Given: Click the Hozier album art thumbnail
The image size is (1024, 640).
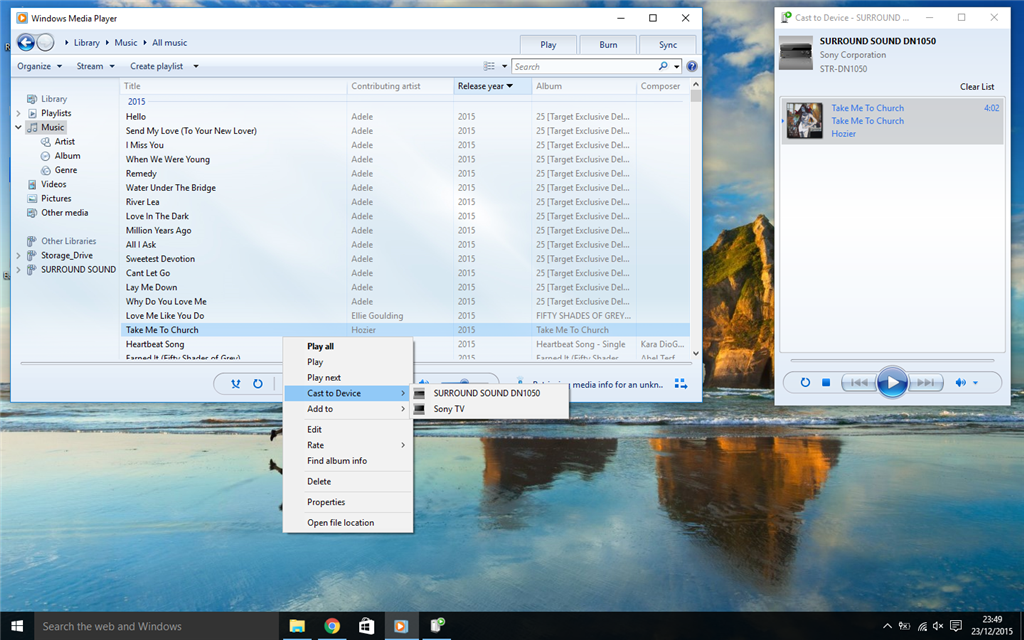Looking at the screenshot, I should (x=805, y=121).
